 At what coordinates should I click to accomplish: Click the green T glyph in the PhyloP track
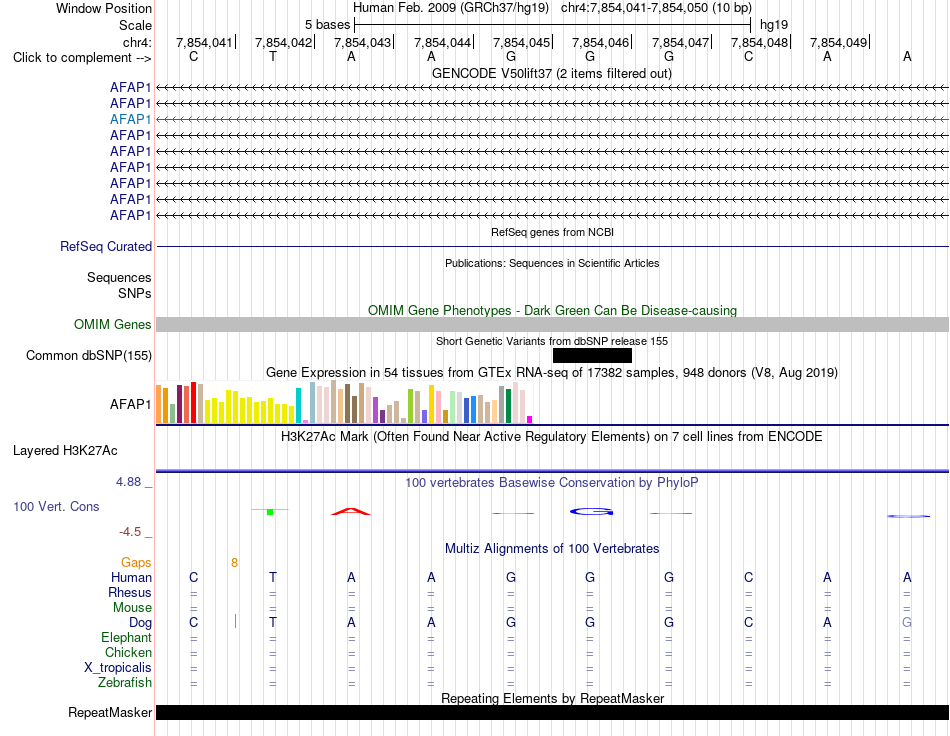270,511
